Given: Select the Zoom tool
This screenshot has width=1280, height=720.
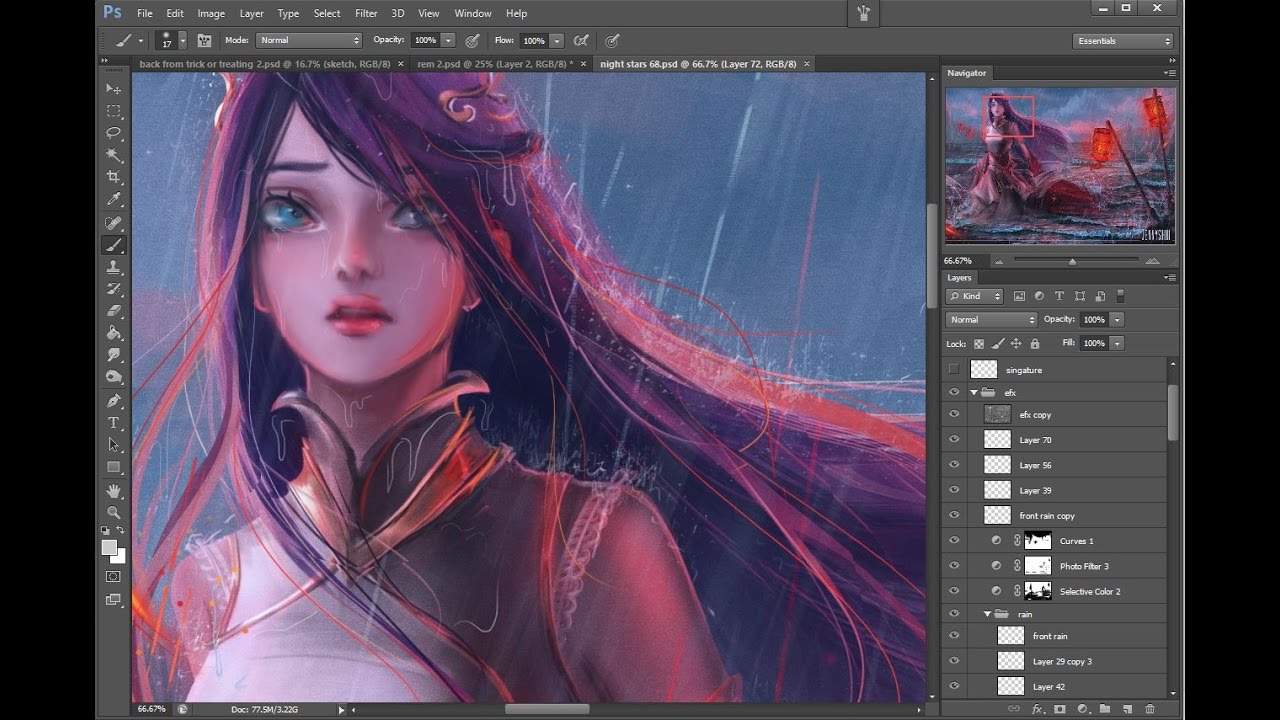Looking at the screenshot, I should [114, 512].
